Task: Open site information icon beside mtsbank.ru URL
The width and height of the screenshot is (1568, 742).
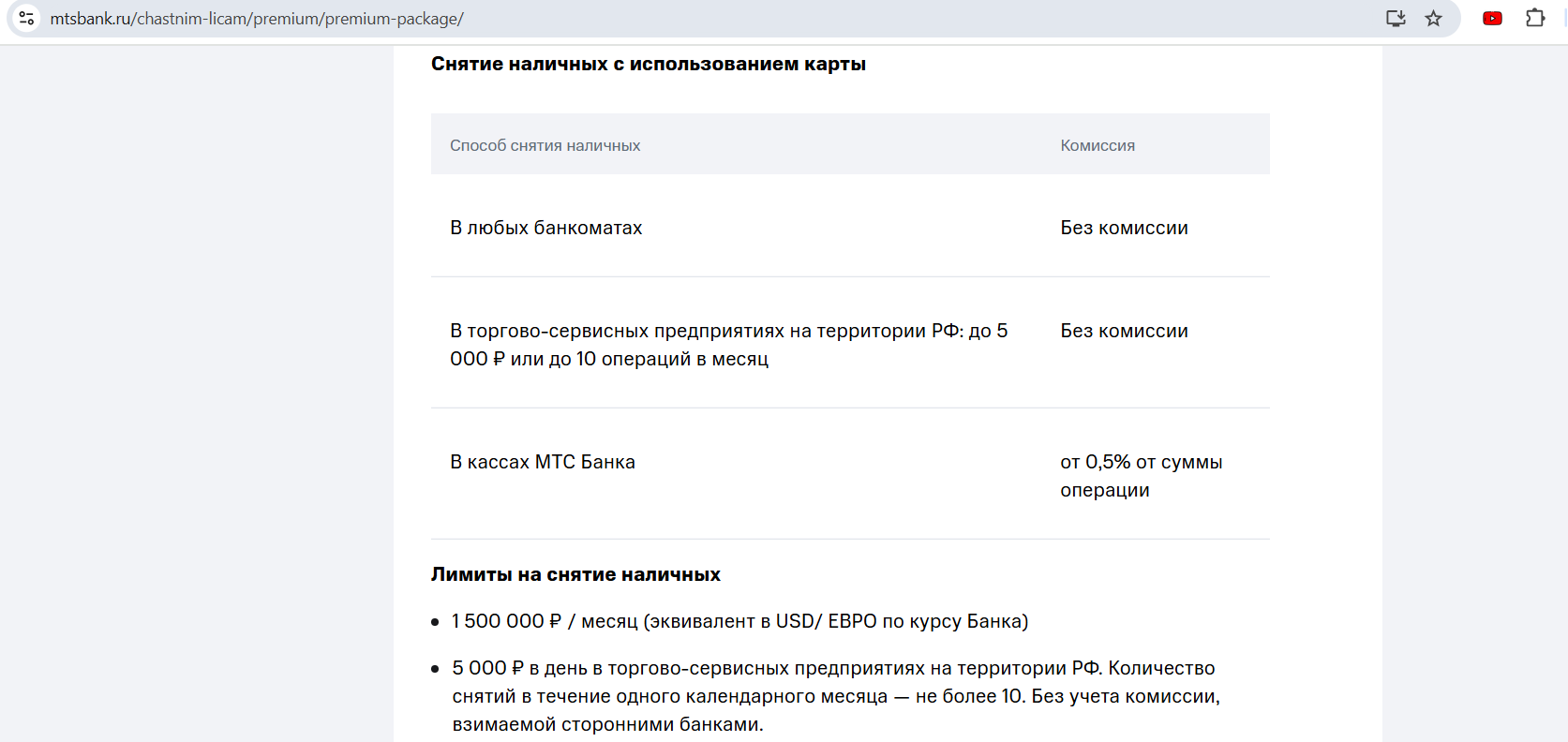Action: [26, 18]
